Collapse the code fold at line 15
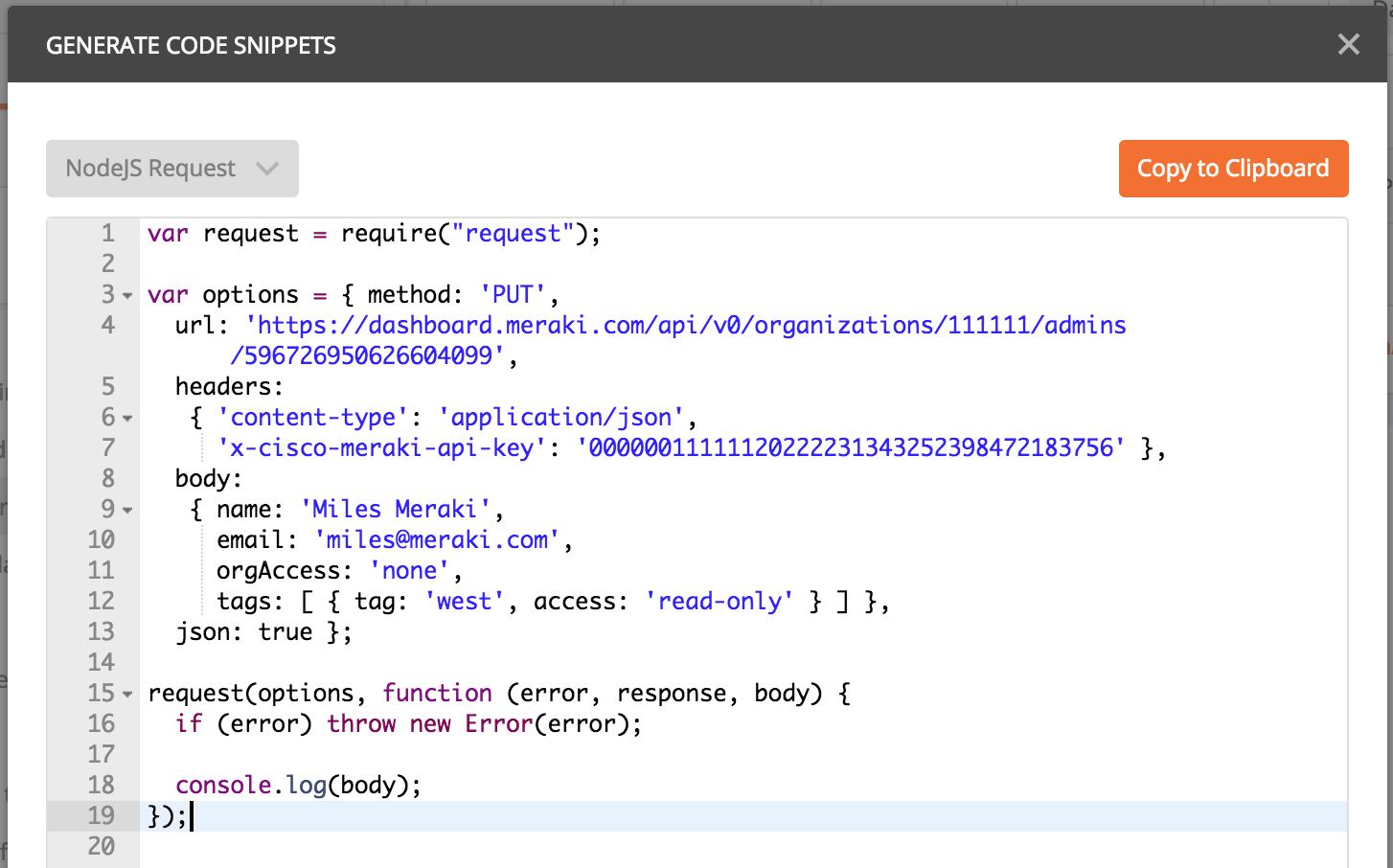This screenshot has width=1393, height=868. coord(127,694)
